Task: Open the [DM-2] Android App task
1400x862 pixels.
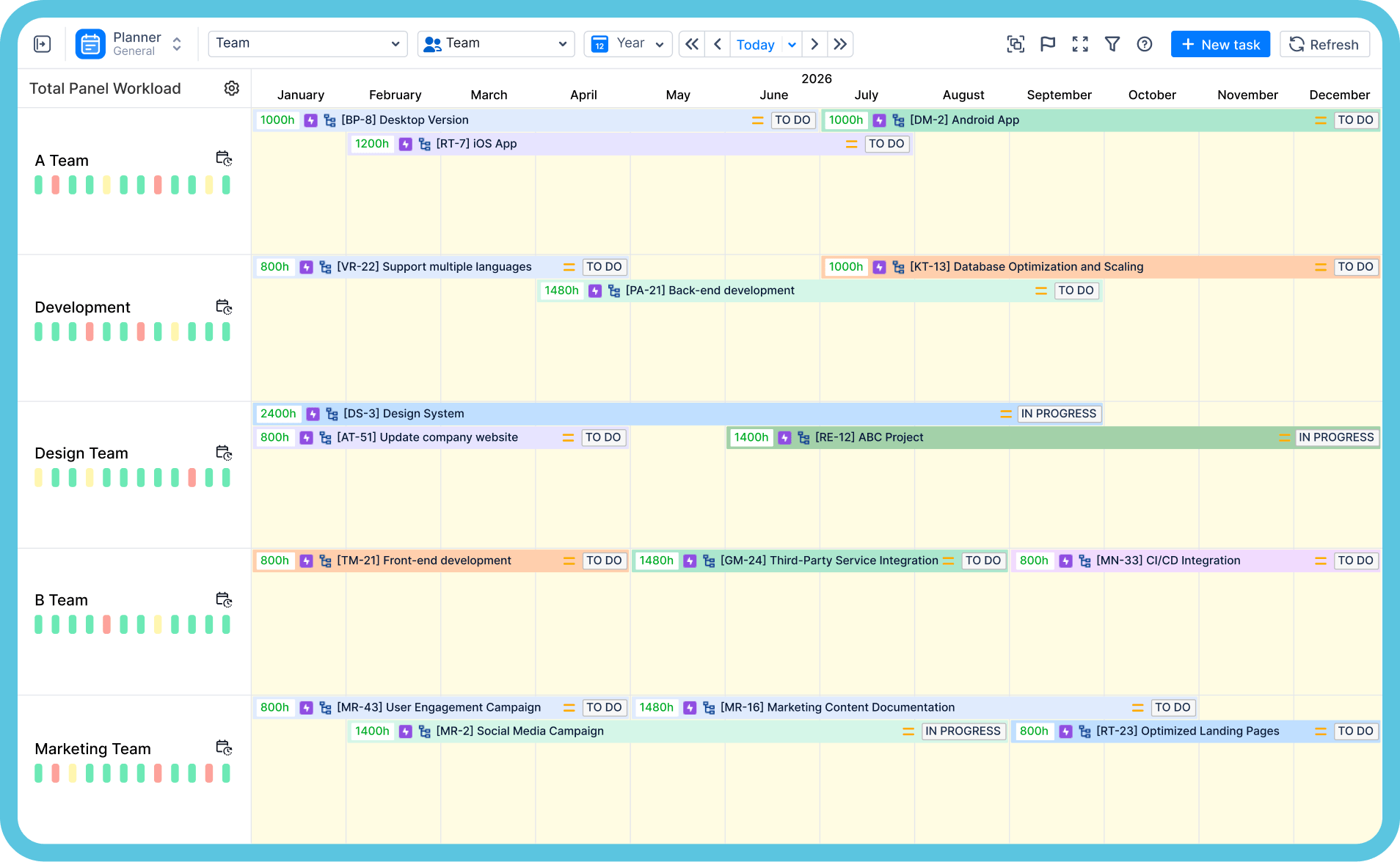Action: [1101, 120]
